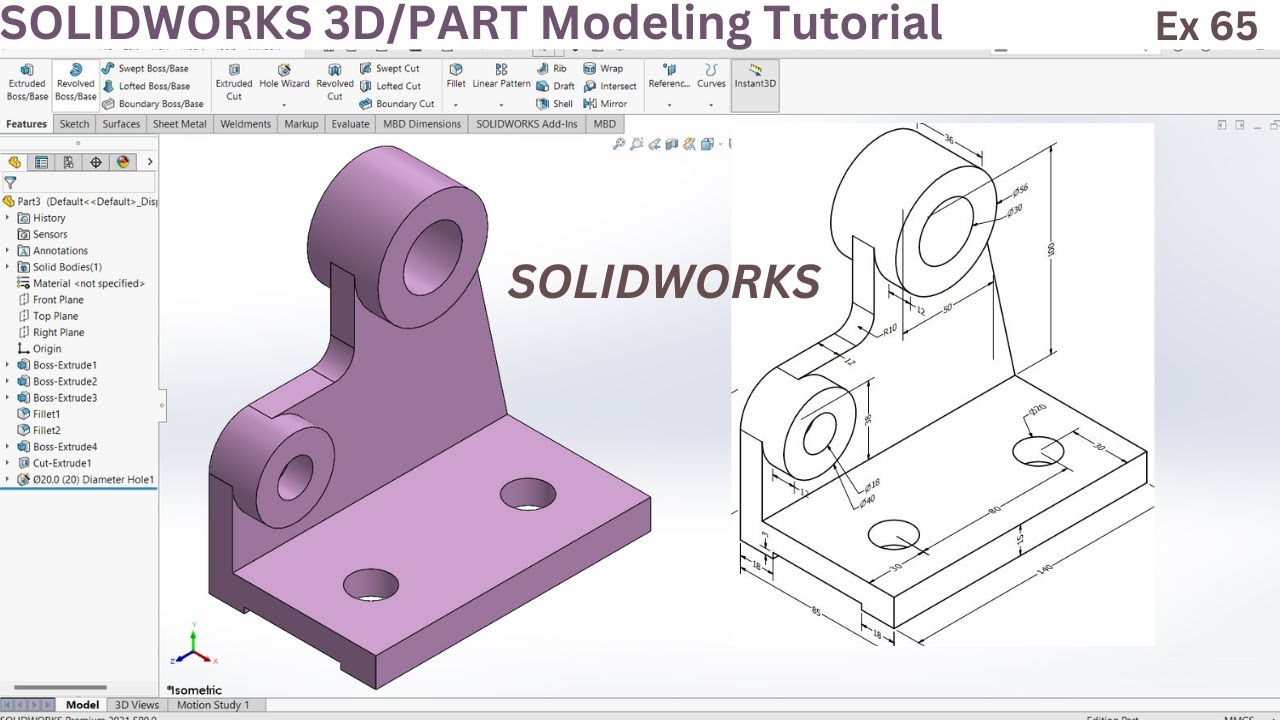Viewport: 1280px width, 720px height.
Task: Select the Revolved Cut tool
Action: click(x=335, y=83)
